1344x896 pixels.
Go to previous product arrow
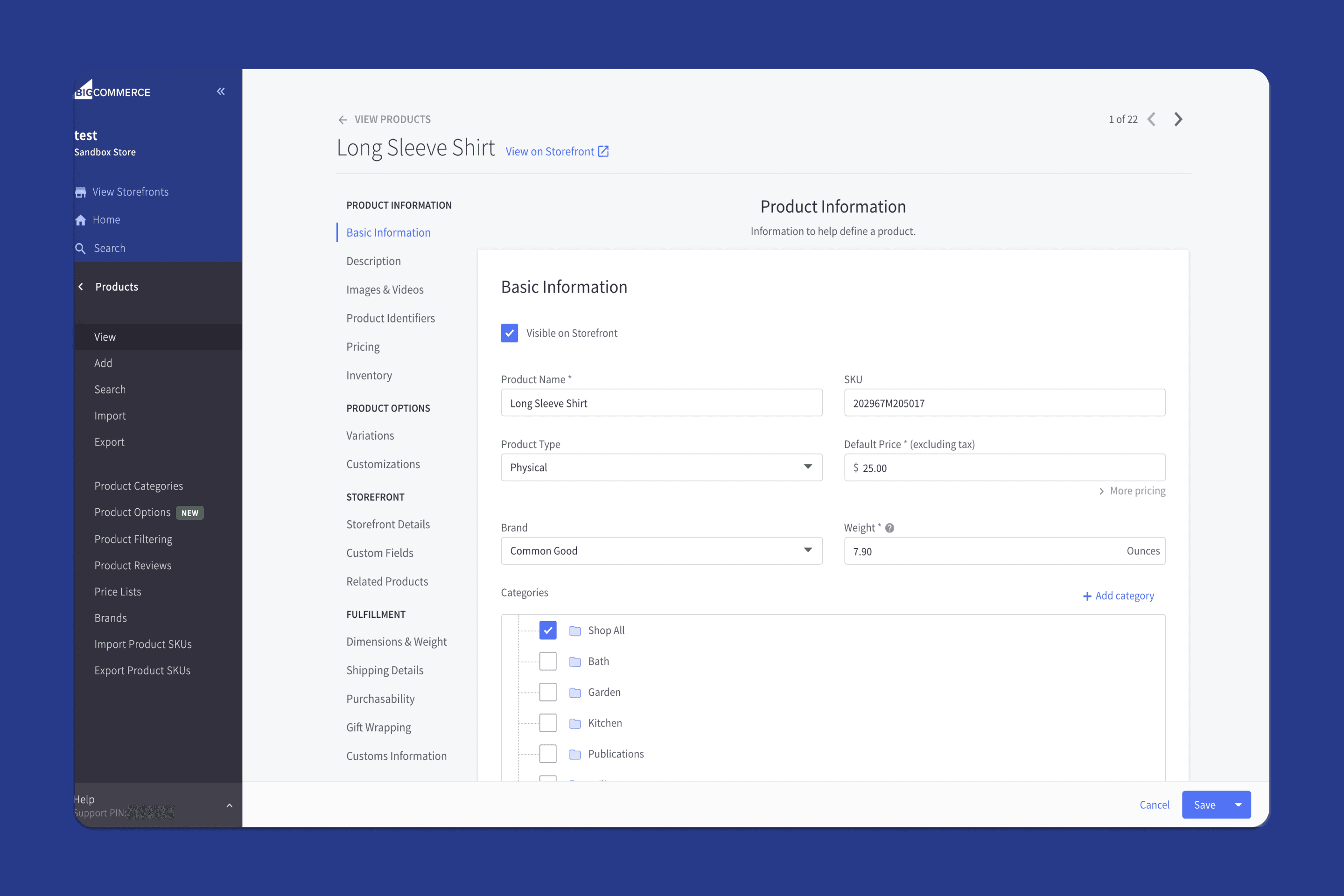point(1151,119)
